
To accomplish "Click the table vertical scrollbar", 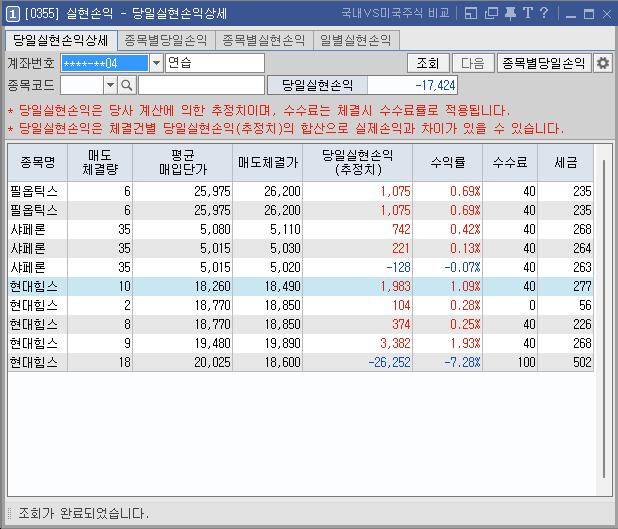I will [x=603, y=319].
